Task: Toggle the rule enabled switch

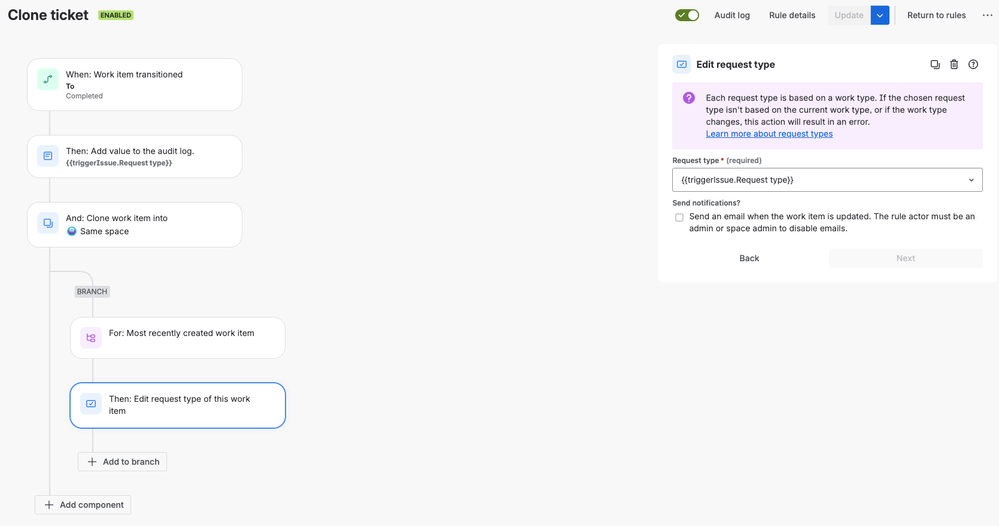Action: (687, 15)
